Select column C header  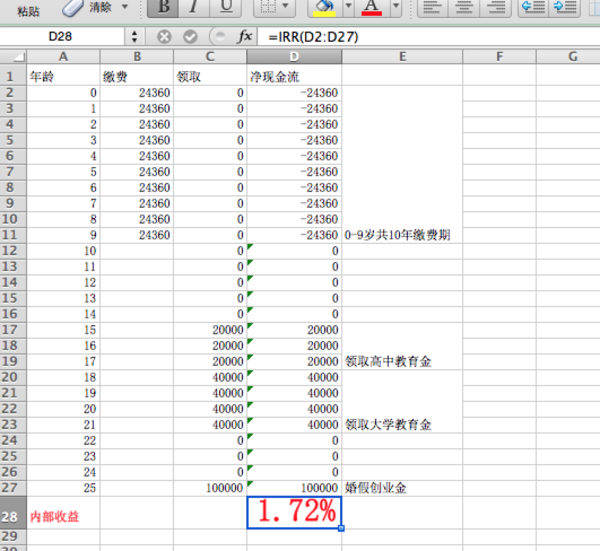click(210, 57)
